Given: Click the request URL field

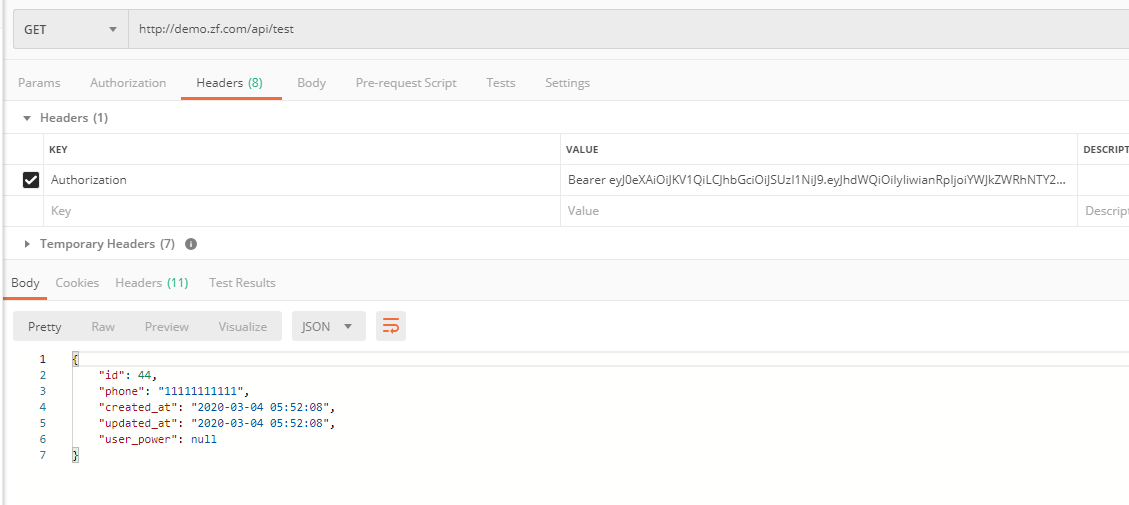Looking at the screenshot, I should tap(628, 30).
